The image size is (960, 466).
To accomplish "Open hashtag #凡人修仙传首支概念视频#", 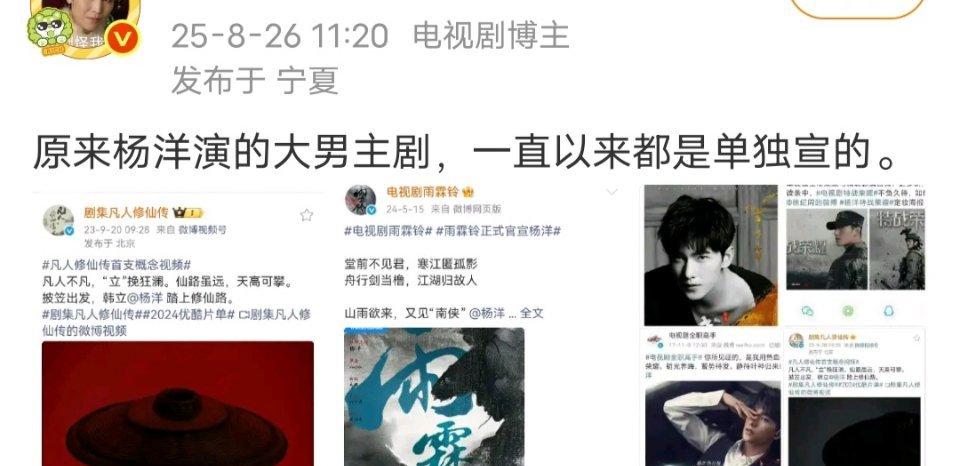I will (x=116, y=265).
